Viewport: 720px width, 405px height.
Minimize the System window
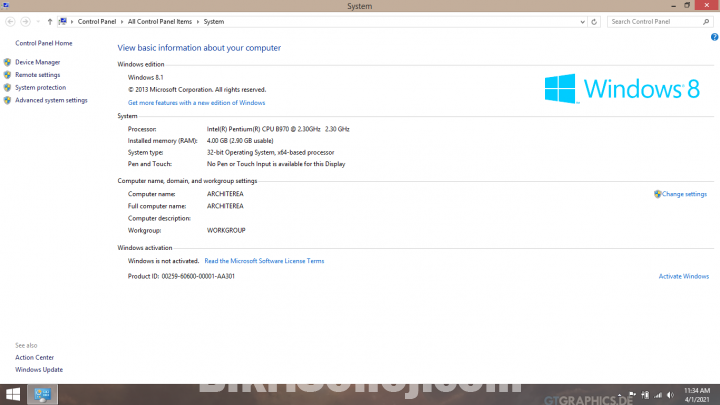[673, 6]
